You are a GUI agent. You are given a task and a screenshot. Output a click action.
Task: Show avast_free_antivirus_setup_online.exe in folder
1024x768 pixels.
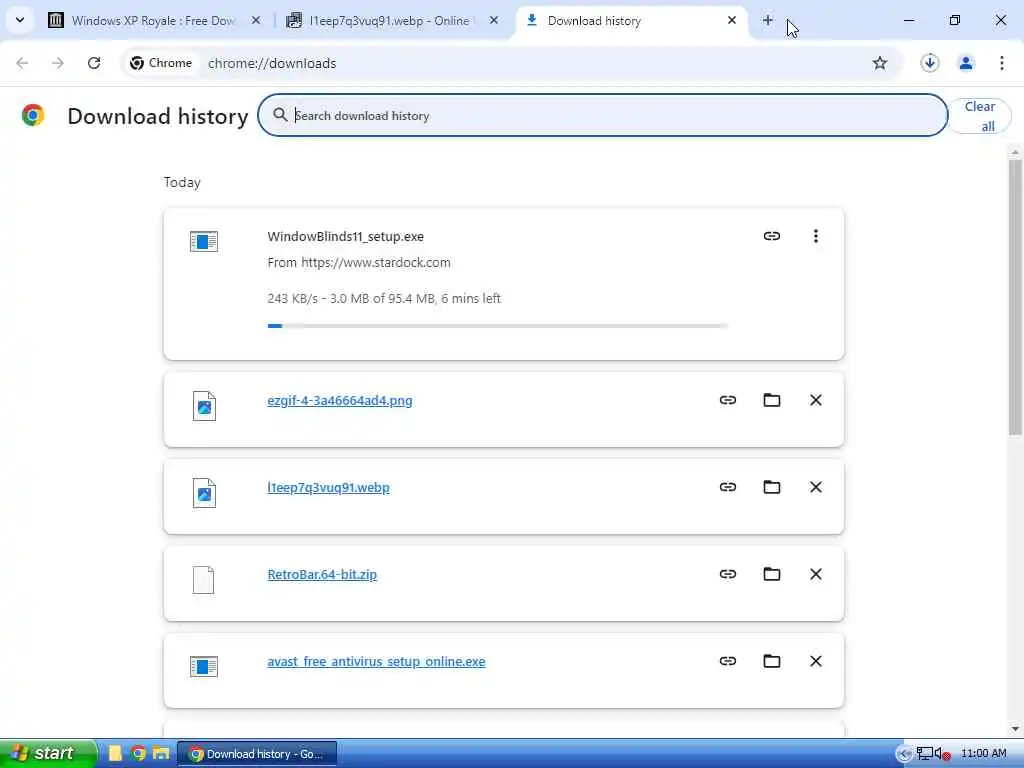pos(771,660)
